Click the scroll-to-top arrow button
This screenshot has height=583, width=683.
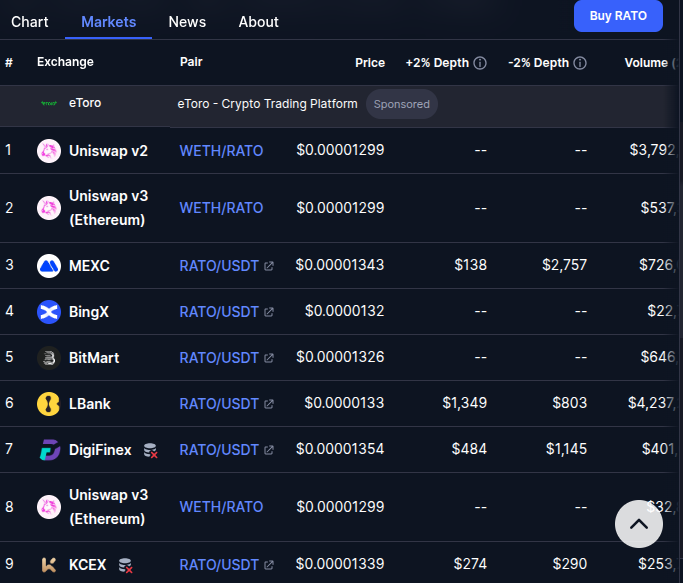click(x=639, y=524)
